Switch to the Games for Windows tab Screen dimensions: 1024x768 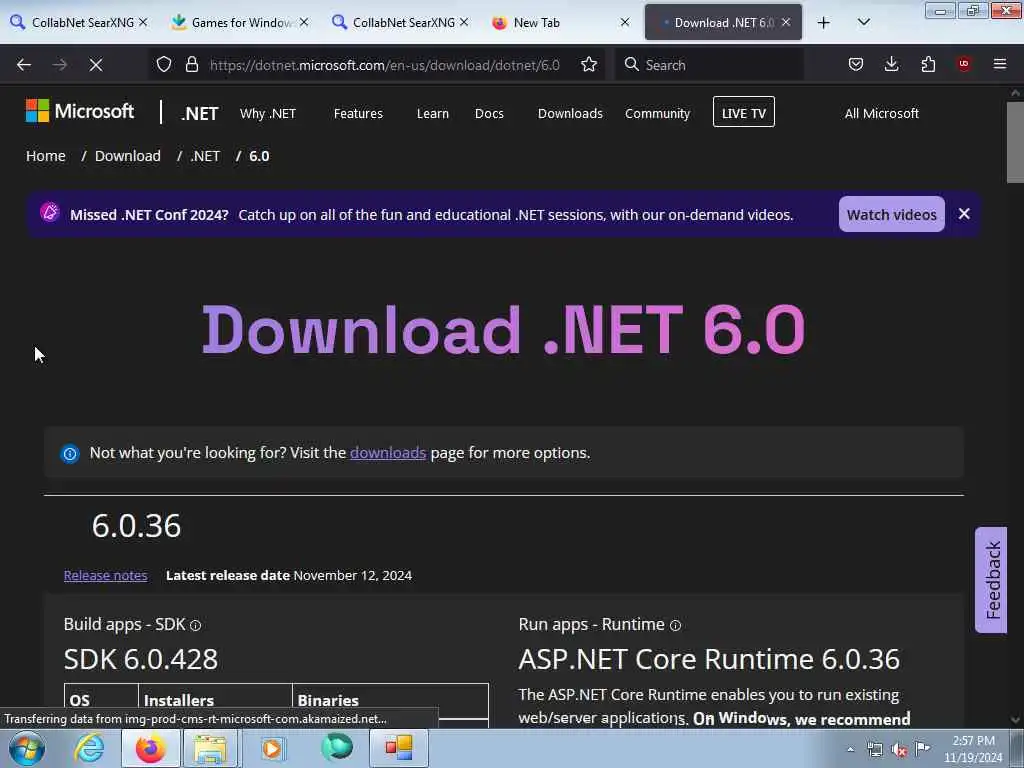238,22
